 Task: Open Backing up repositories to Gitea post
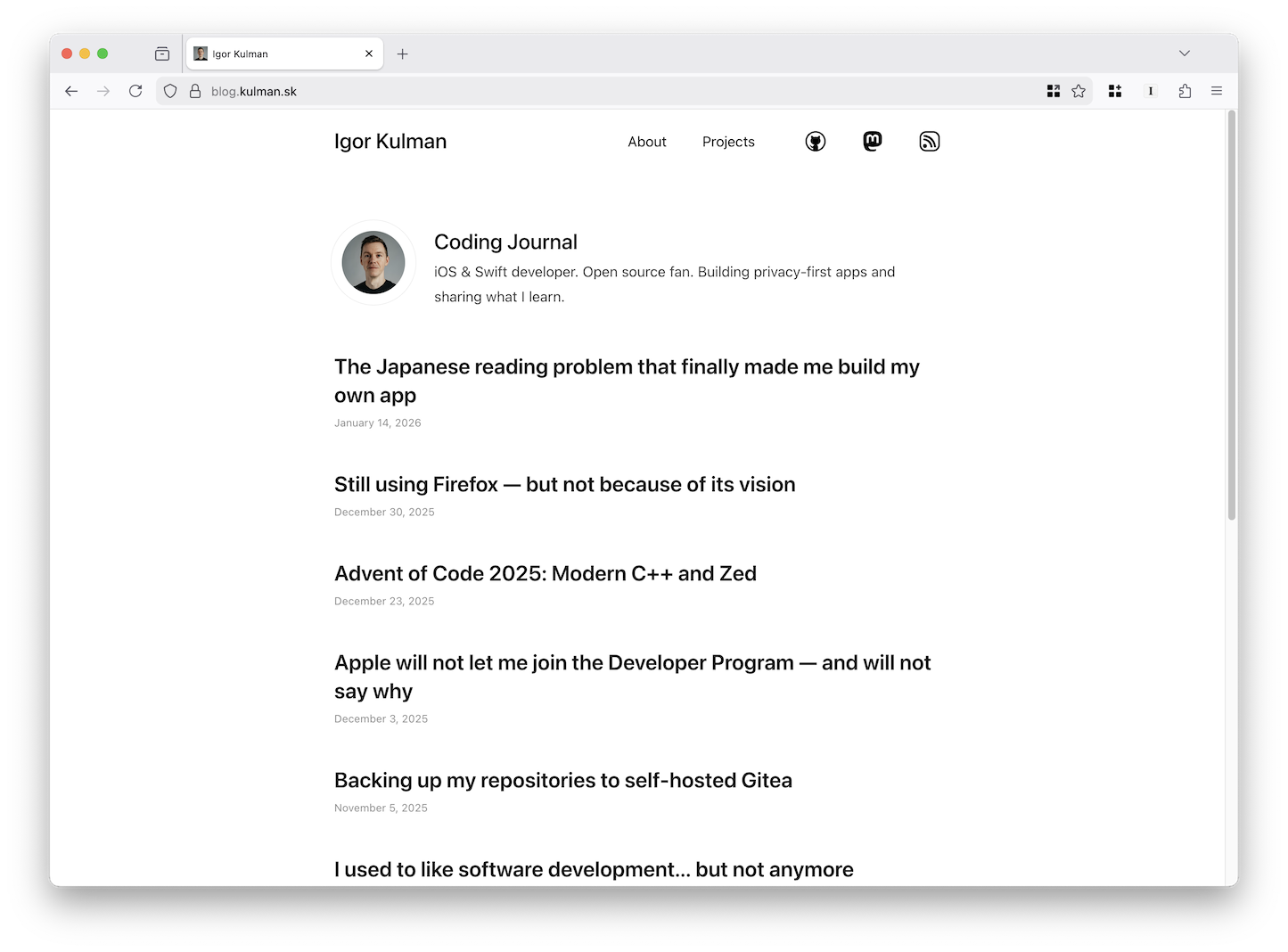[563, 780]
